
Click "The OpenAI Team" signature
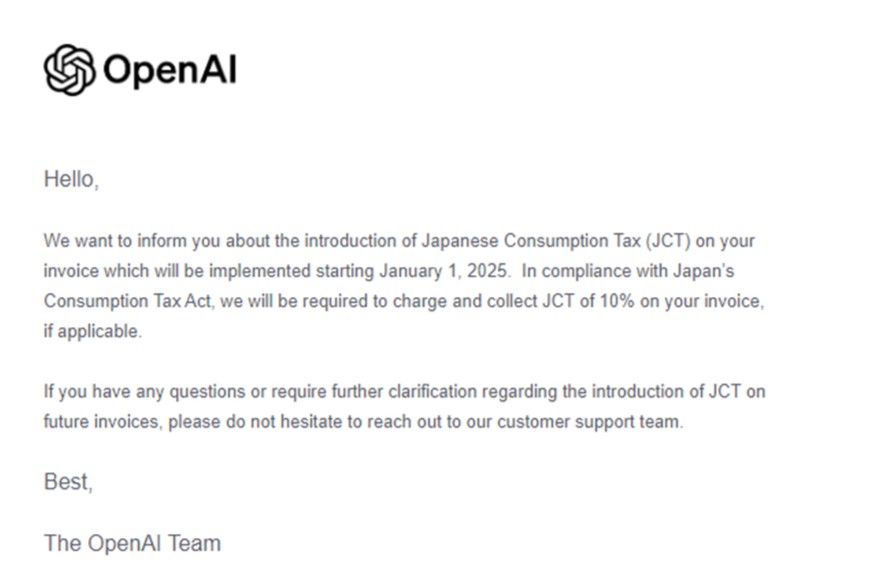[x=132, y=544]
